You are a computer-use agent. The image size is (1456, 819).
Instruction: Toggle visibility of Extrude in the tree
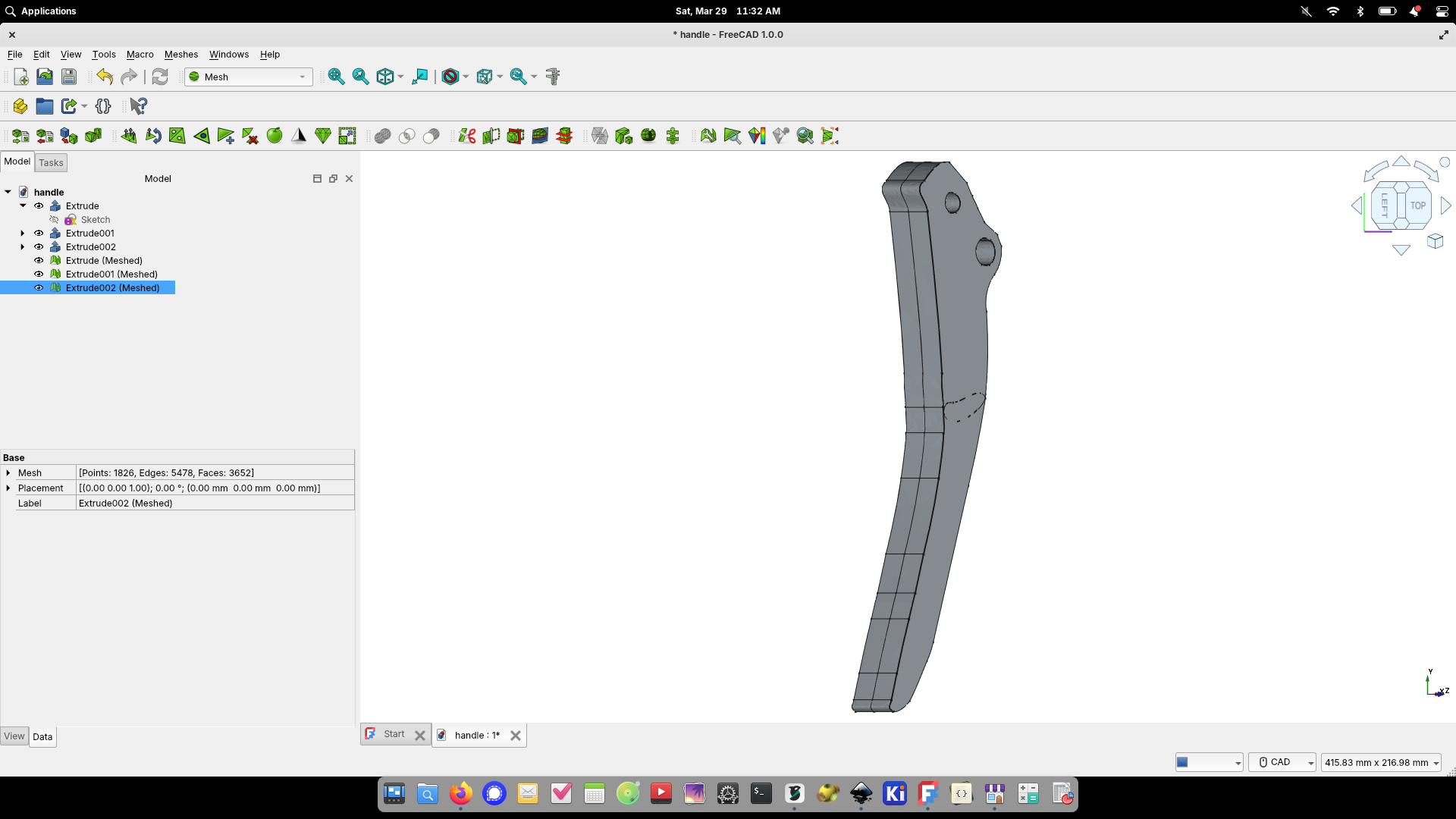38,206
